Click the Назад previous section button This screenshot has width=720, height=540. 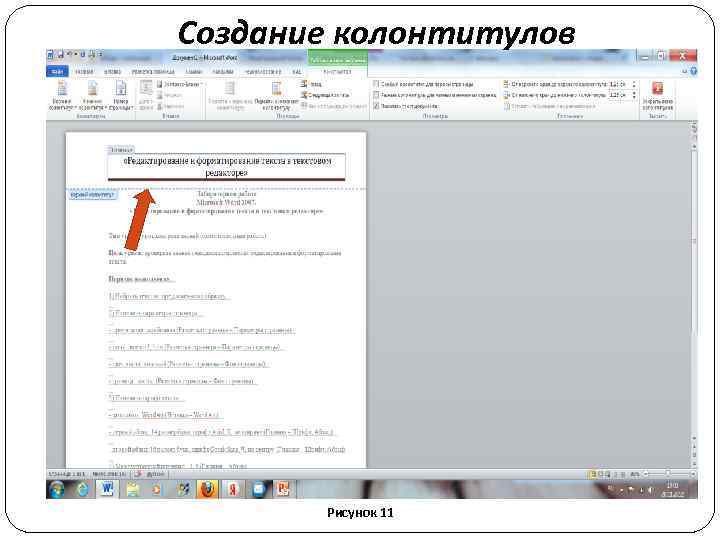coord(311,84)
